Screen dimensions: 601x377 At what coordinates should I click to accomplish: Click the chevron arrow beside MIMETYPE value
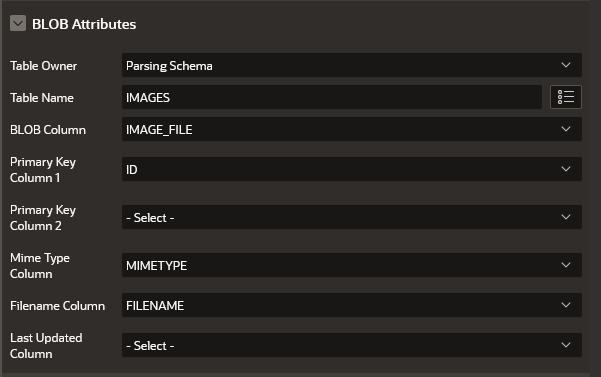tap(566, 265)
